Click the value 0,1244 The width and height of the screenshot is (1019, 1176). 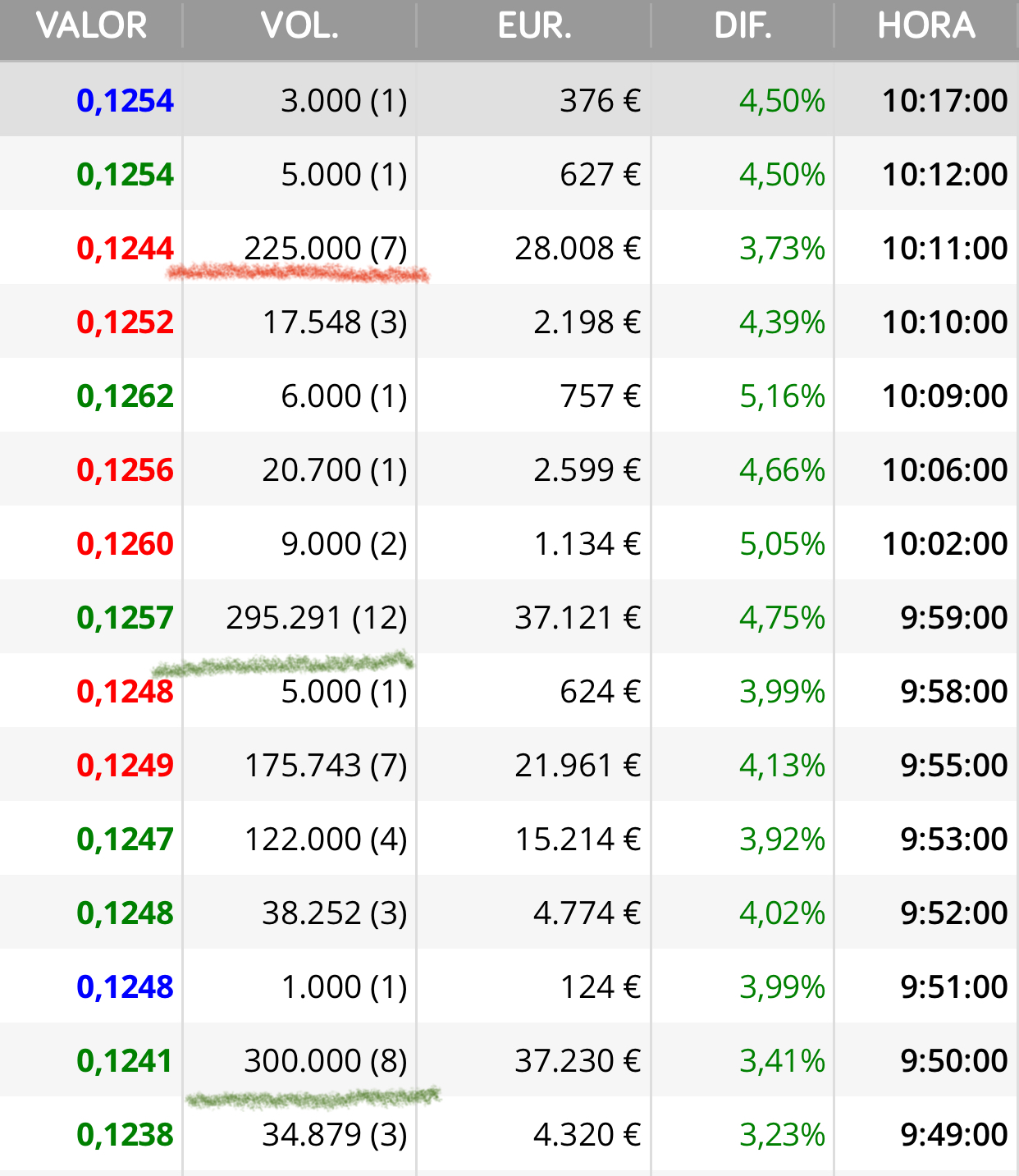125,249
